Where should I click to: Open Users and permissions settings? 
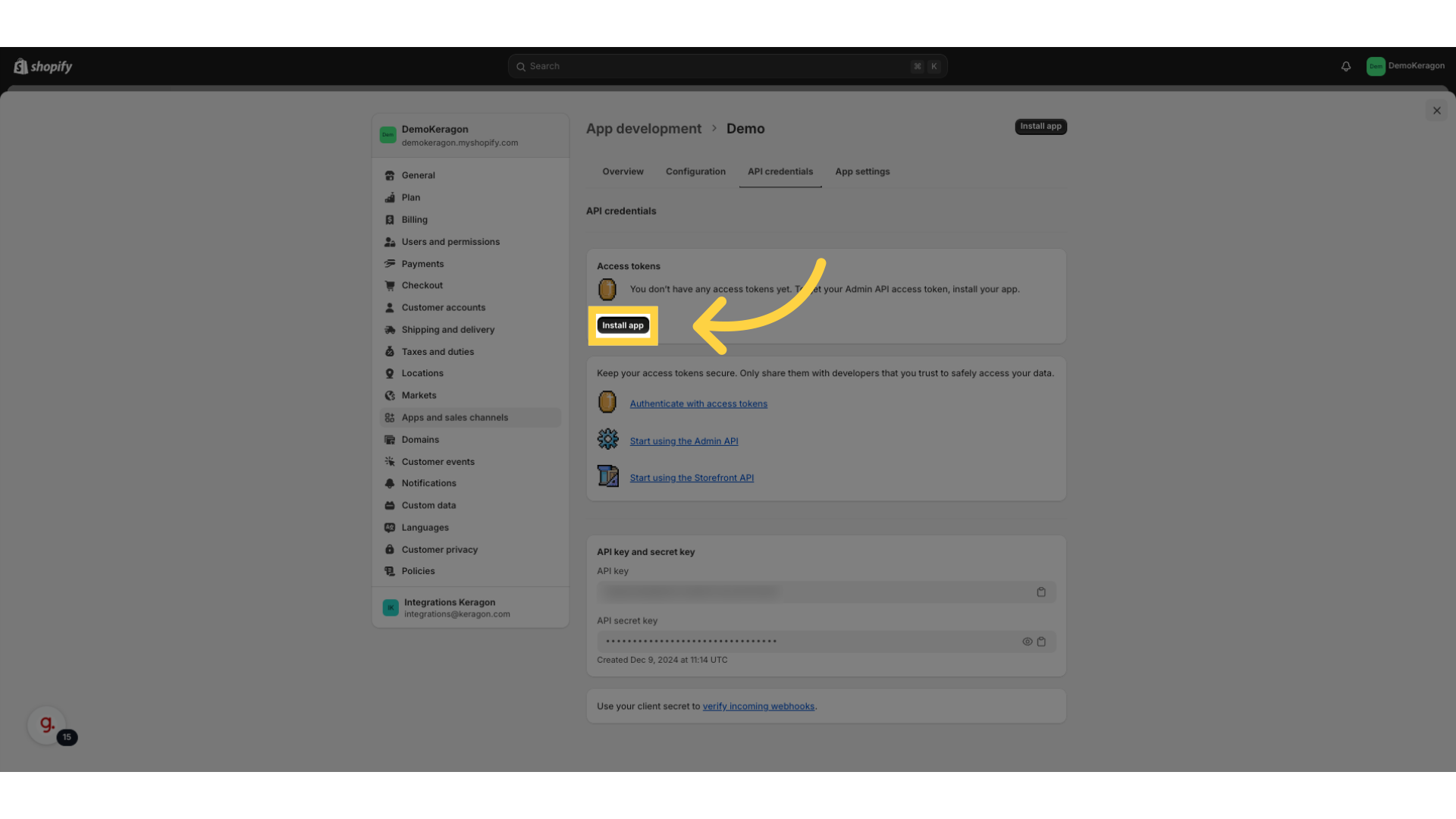click(x=450, y=242)
